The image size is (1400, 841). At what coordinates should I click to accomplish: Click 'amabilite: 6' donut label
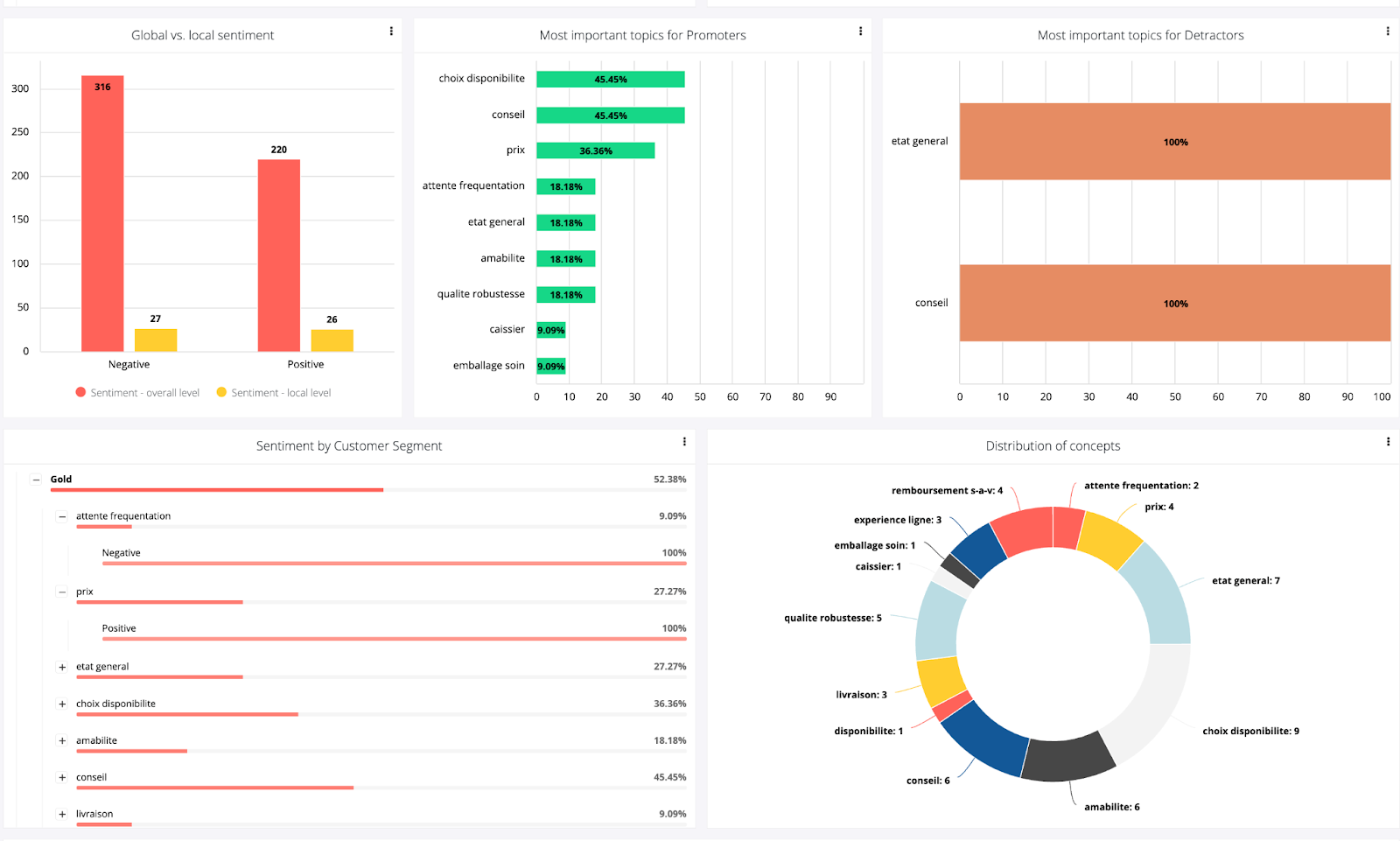coord(1112,808)
